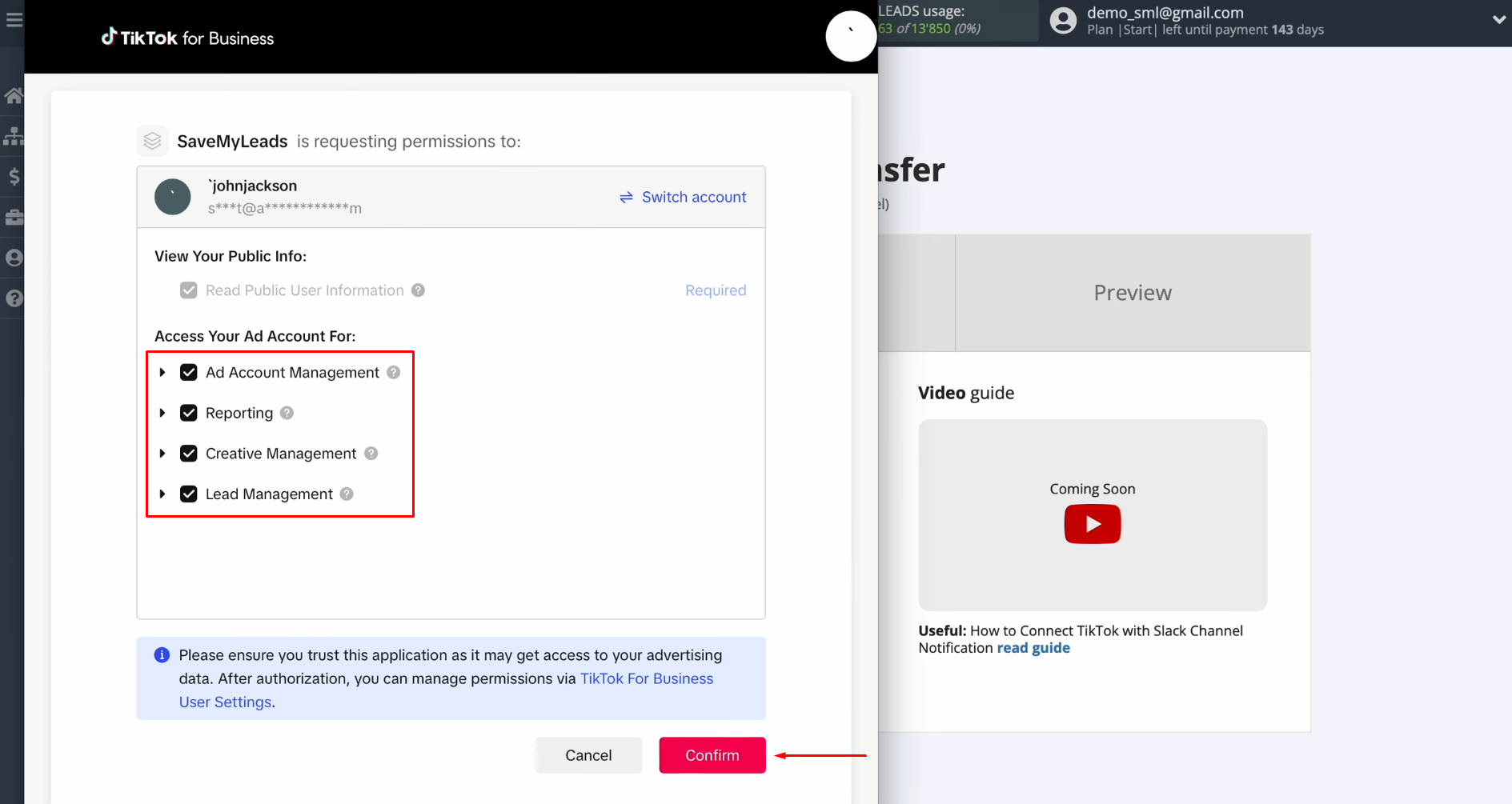Cancel the permission request

pos(588,755)
